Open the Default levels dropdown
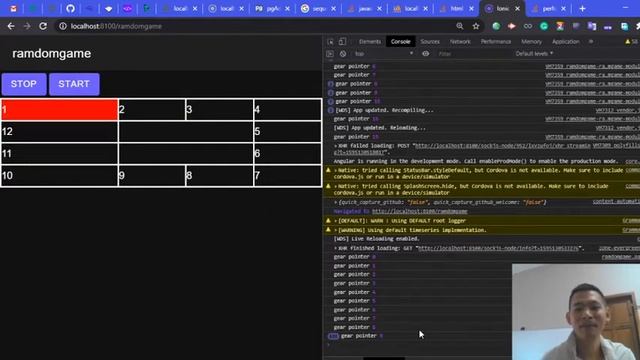 click(x=534, y=54)
